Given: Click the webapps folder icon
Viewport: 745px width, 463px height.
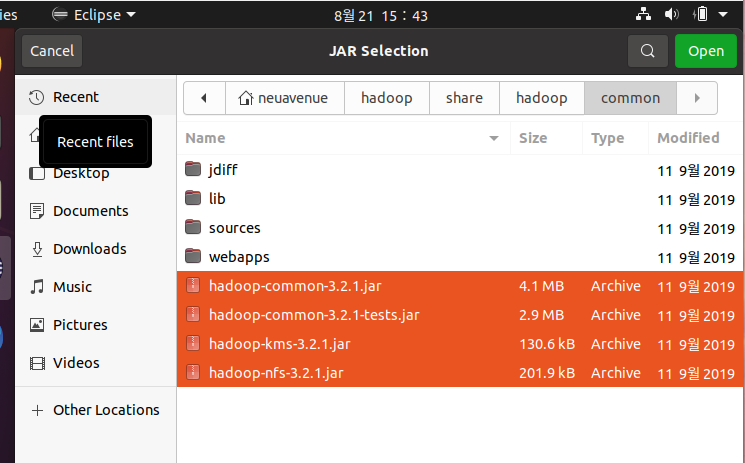Looking at the screenshot, I should coord(193,256).
